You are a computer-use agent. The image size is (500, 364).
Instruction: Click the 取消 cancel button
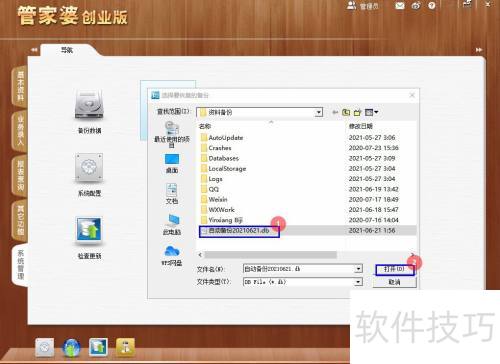[394, 282]
